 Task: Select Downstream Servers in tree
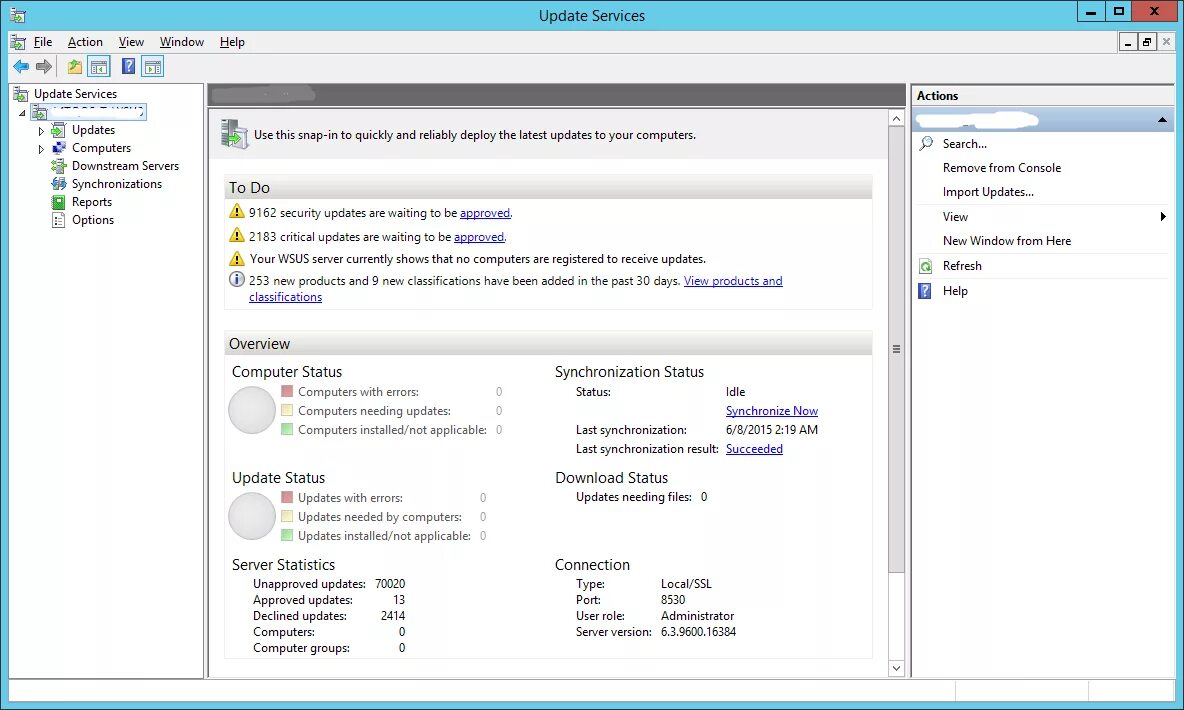[125, 166]
